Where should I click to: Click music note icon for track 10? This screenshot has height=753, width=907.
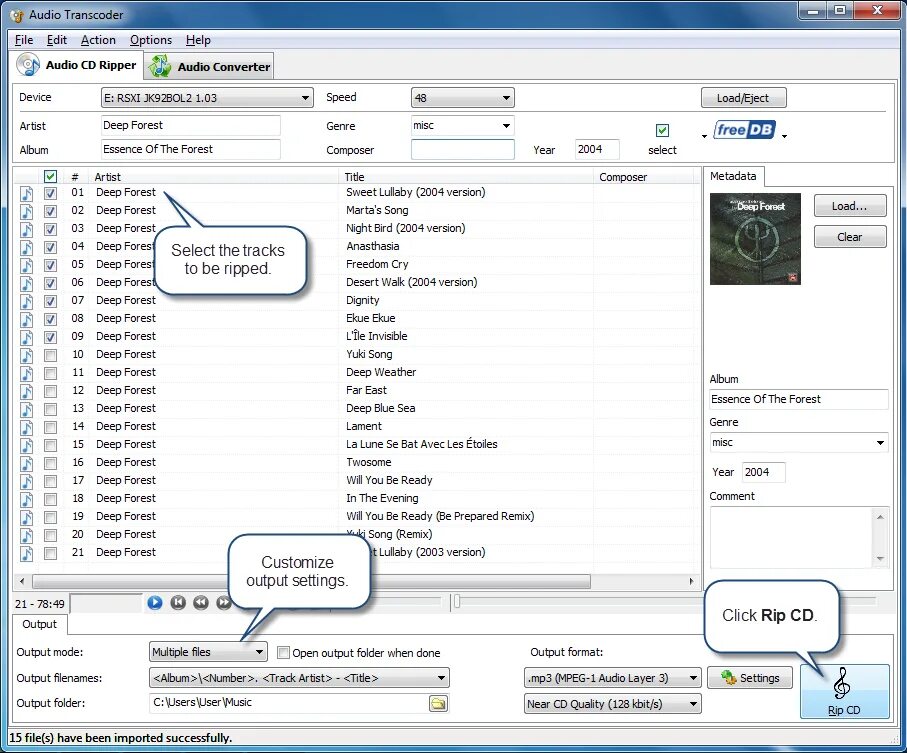(27, 355)
